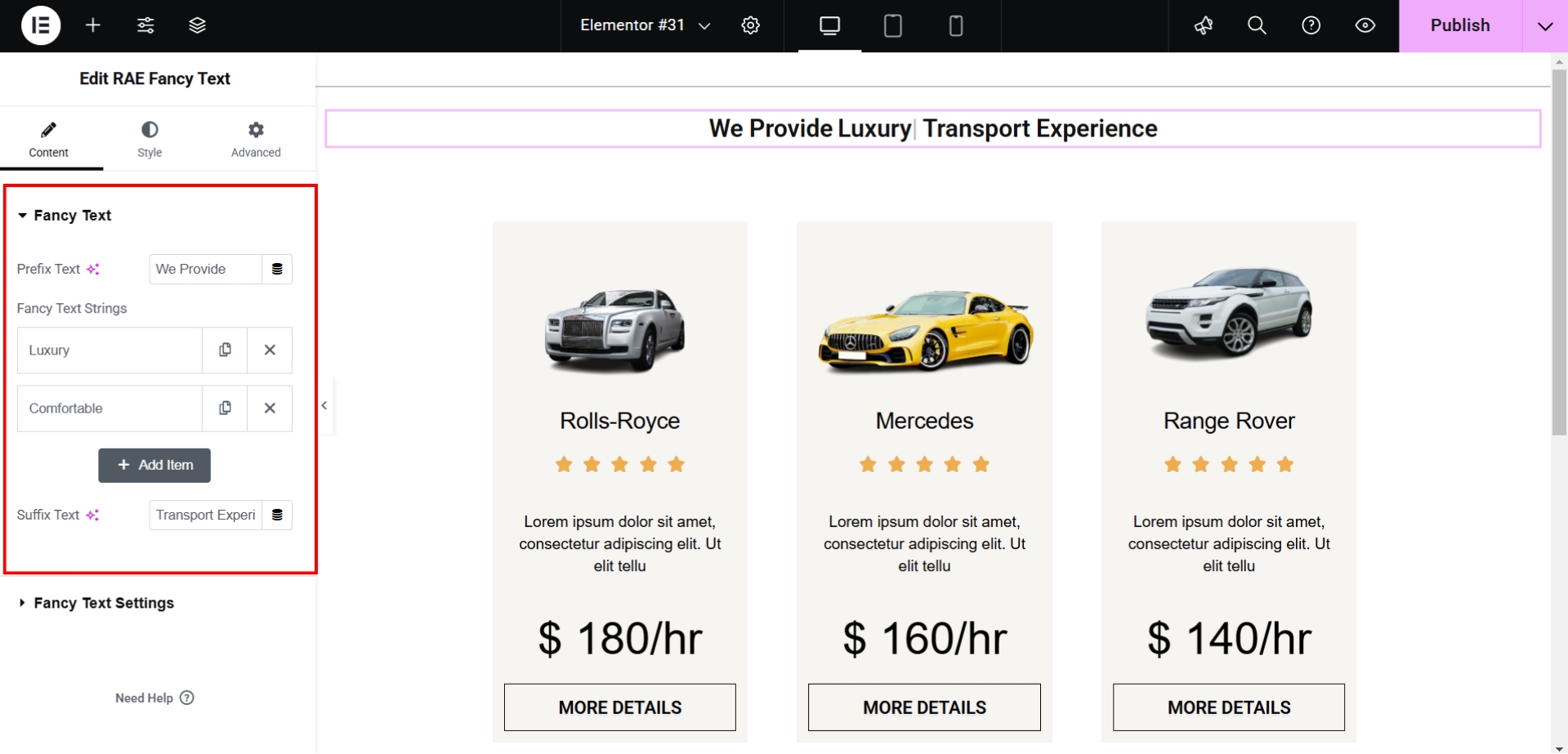The width and height of the screenshot is (1568, 754).
Task: Open page settings gear icon
Action: click(x=750, y=25)
